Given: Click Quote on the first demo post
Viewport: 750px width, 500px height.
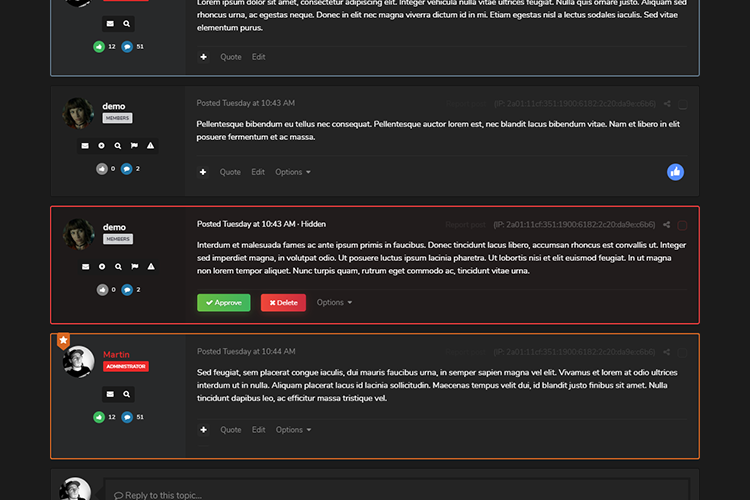Looking at the screenshot, I should 230,172.
